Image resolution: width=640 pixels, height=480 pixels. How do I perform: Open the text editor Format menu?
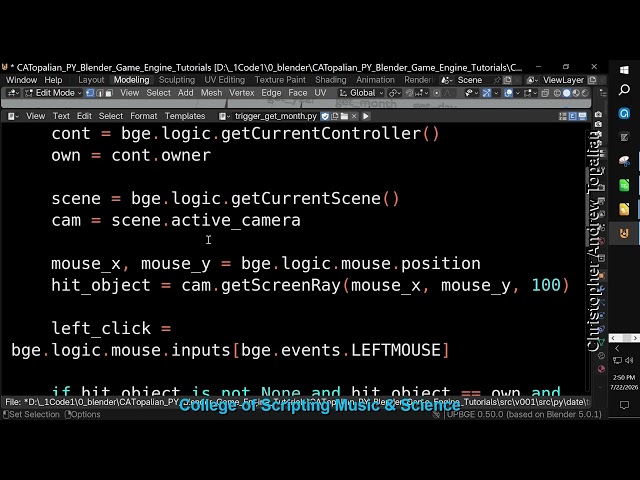pos(144,116)
